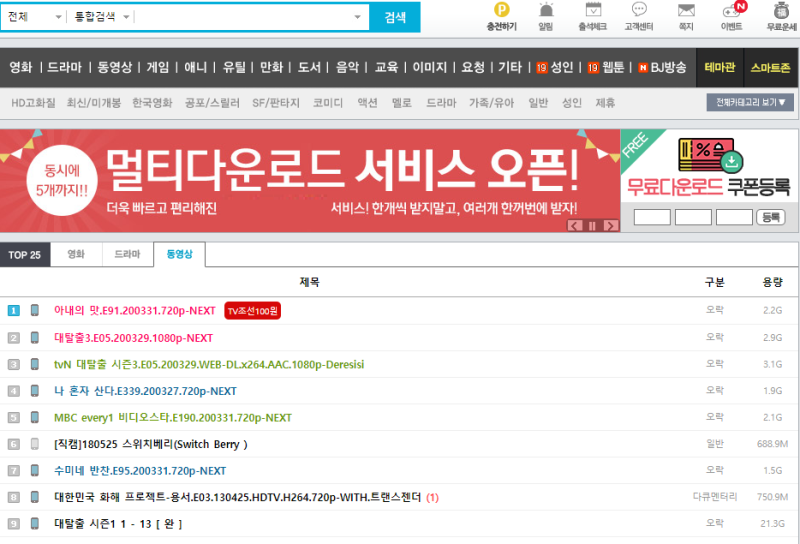Click the 용량 column header

(x=772, y=282)
